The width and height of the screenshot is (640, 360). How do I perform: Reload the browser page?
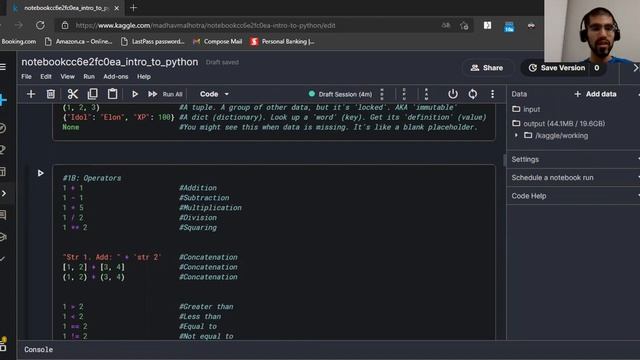coord(40,25)
